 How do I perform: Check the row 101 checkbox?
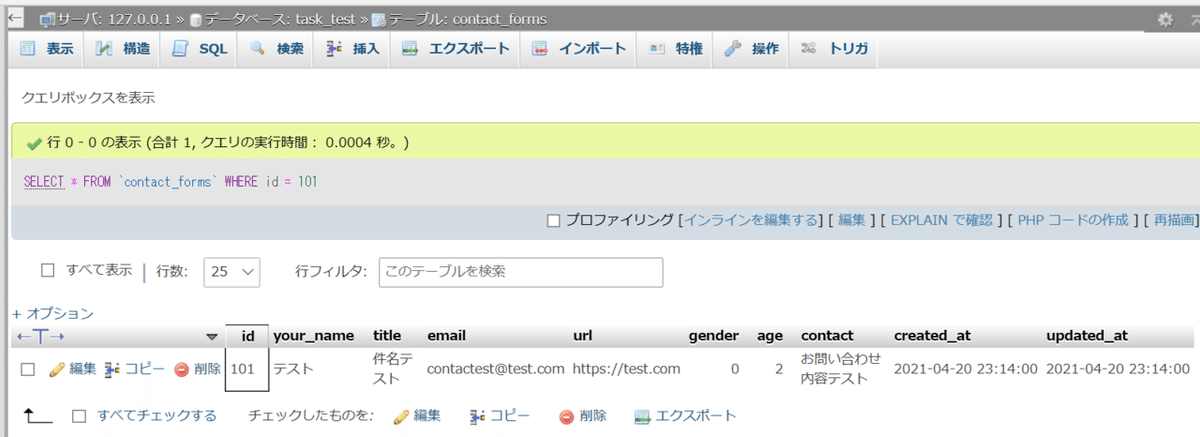(28, 369)
